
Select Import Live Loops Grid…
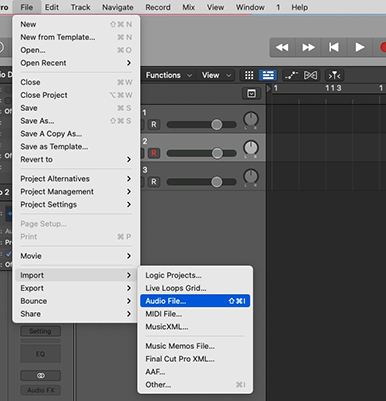[195, 288]
